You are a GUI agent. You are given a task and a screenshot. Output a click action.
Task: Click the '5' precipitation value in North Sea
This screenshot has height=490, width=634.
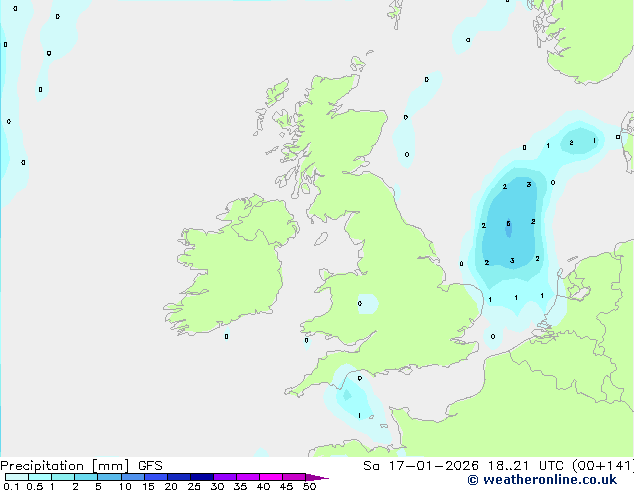pos(508,224)
